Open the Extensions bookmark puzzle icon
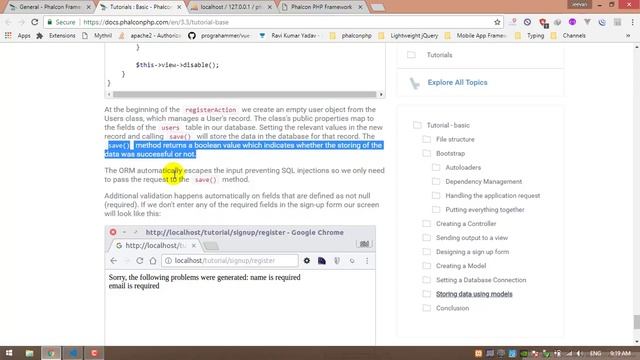 tap(40, 36)
